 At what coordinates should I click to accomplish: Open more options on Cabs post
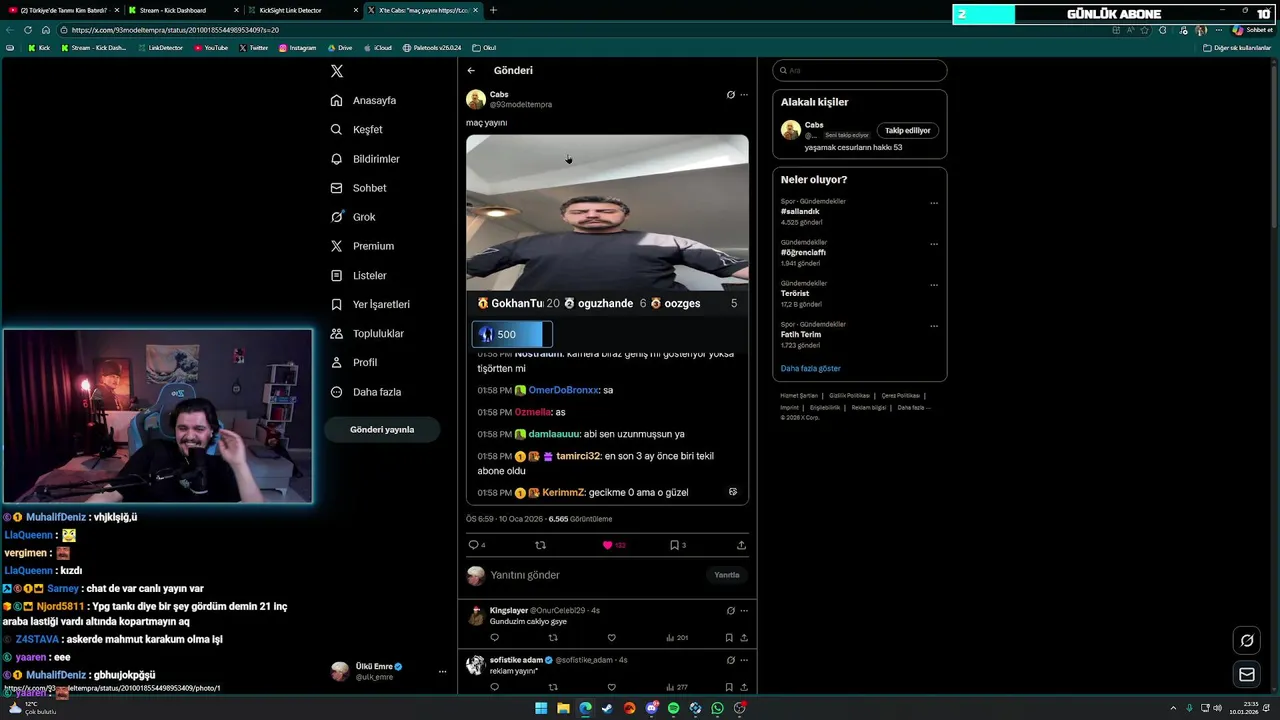point(743,95)
